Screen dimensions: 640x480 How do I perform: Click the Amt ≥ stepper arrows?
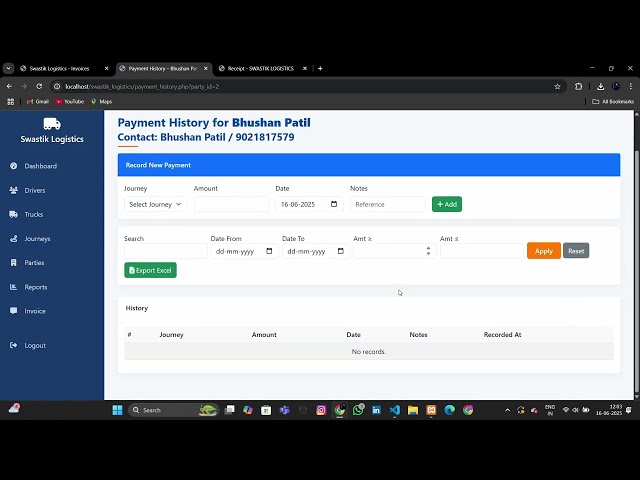428,251
